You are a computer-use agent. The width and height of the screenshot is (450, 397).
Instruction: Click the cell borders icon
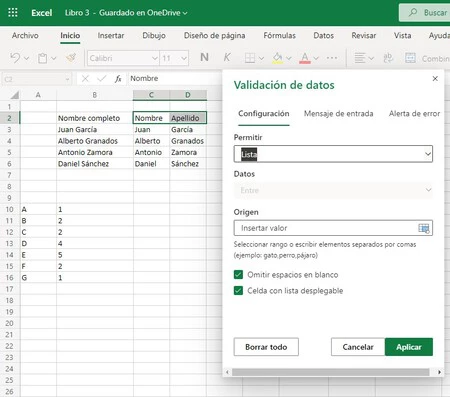250,58
